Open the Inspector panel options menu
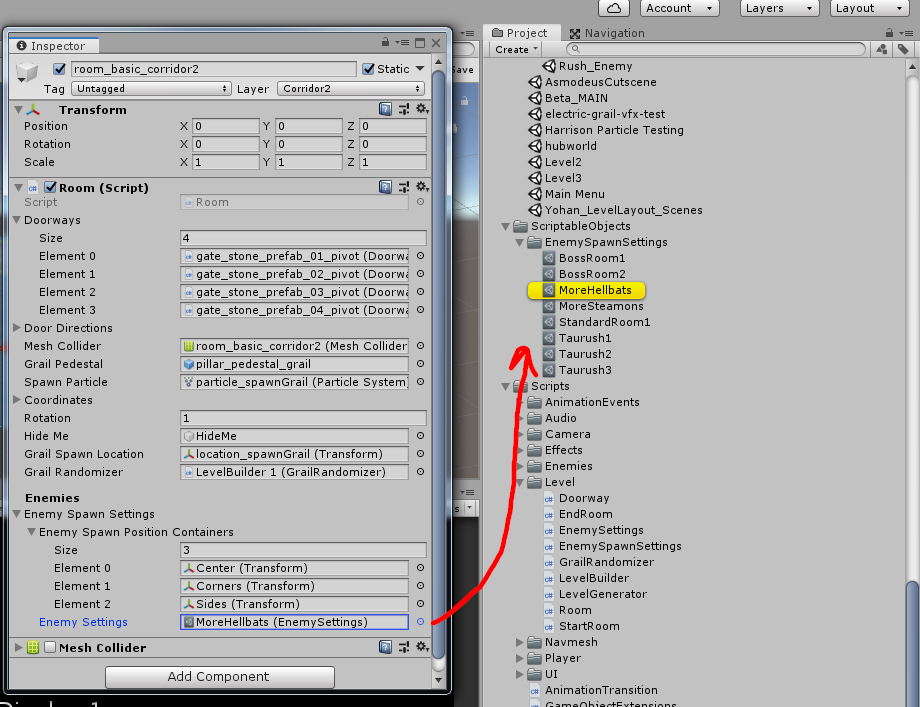This screenshot has height=707, width=920. (x=402, y=42)
